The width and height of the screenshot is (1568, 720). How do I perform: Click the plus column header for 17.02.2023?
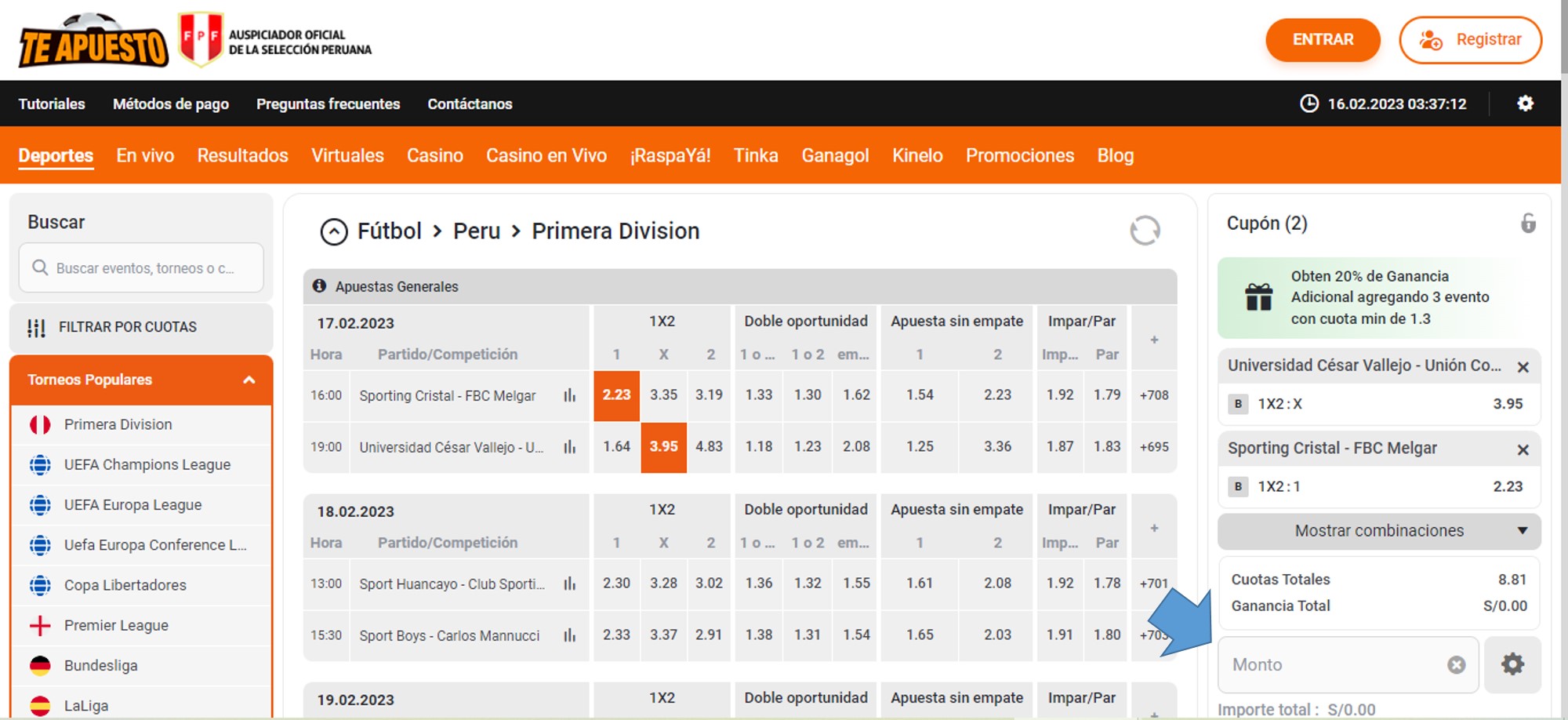pos(1154,340)
